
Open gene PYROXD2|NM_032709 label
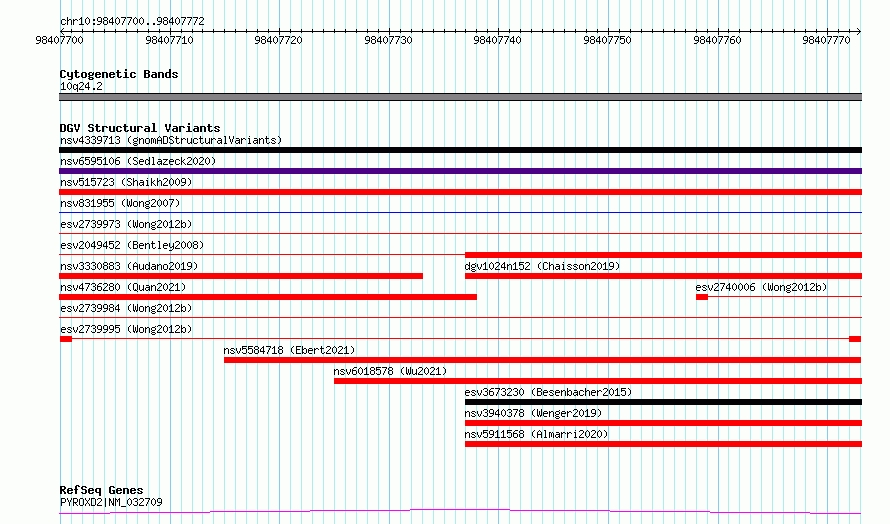coord(111,502)
